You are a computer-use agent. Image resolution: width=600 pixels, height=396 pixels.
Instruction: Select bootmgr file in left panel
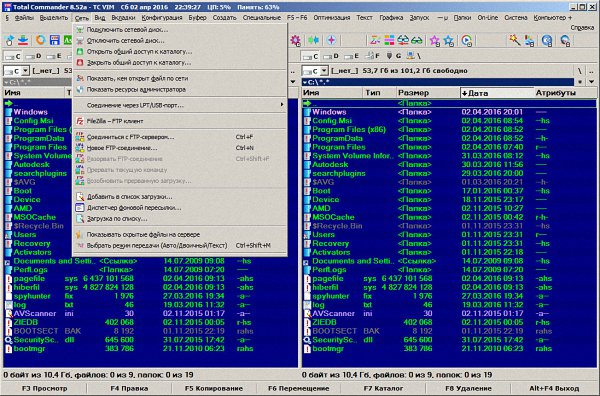[150, 349]
